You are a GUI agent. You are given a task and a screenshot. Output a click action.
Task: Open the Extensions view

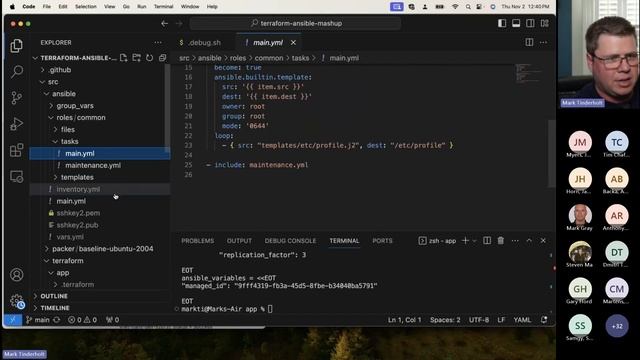click(16, 150)
